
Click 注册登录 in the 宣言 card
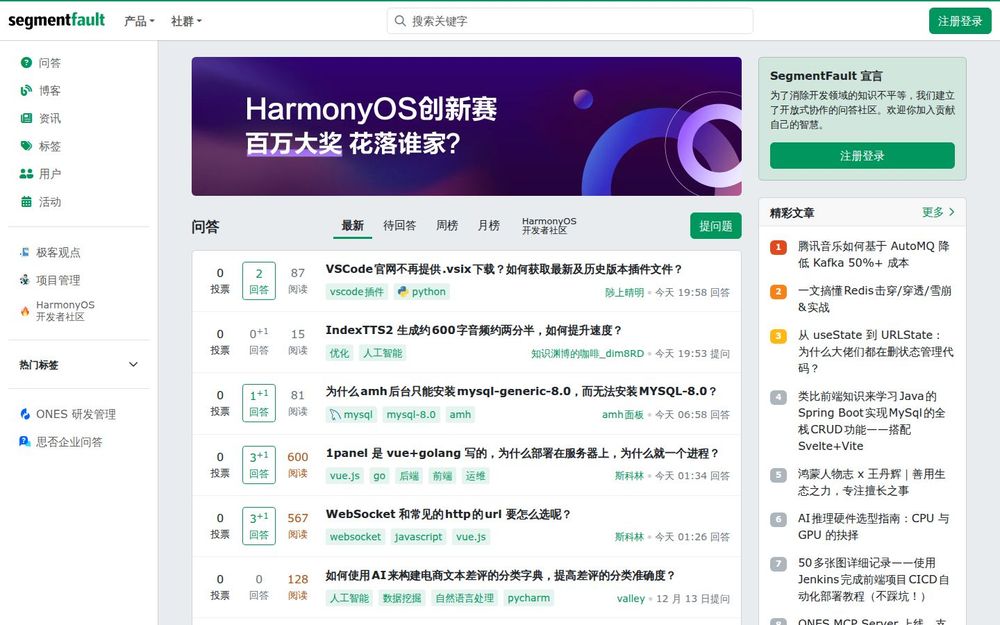862,156
